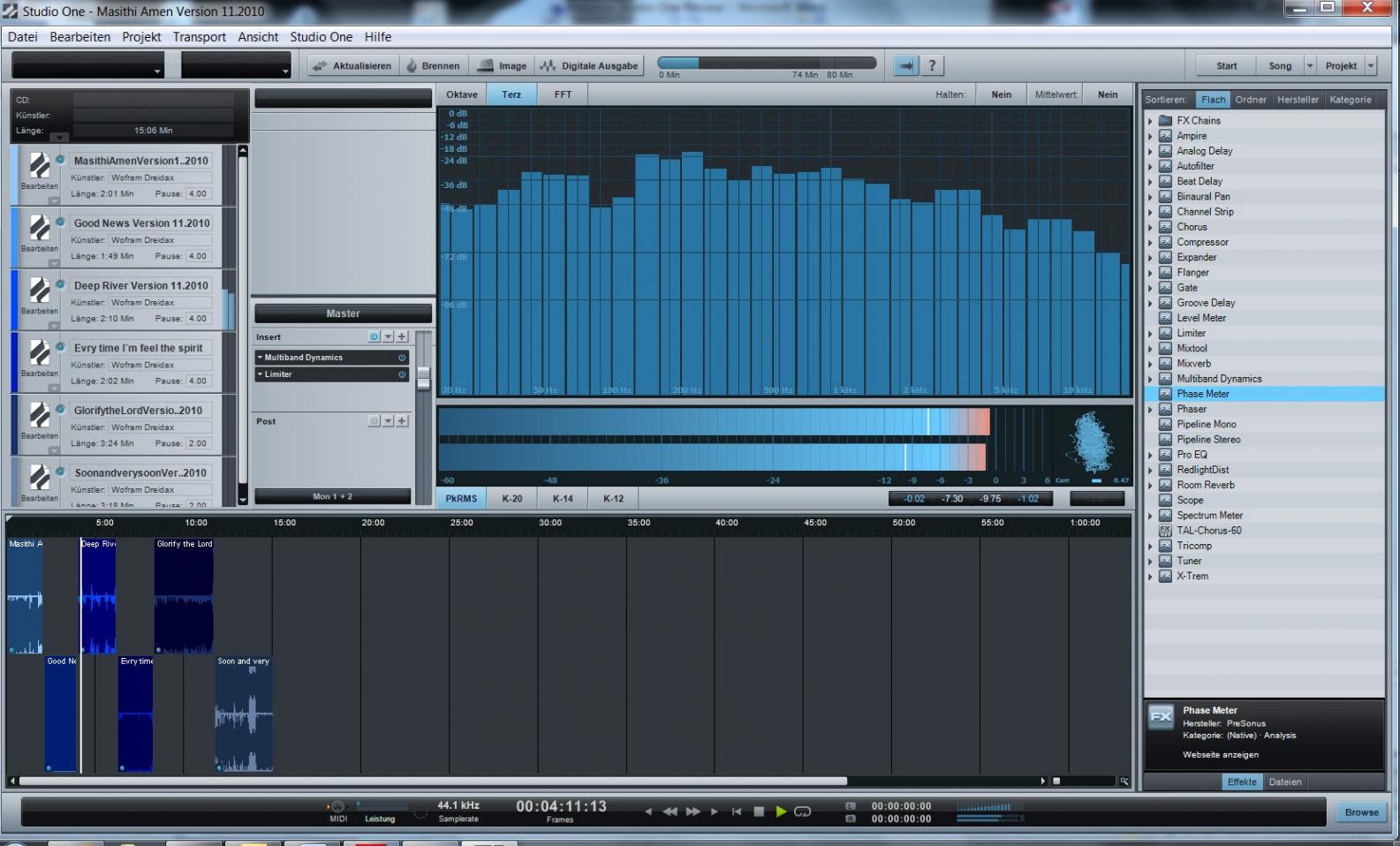Screen dimensions: 1400x846
Task: Click the timeline horizontal scrollbar
Action: point(433,782)
